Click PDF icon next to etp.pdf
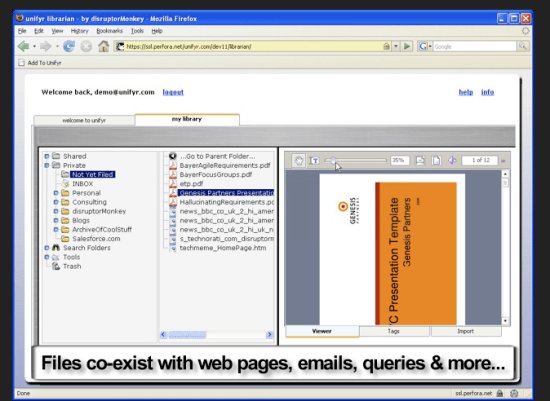This screenshot has height=401, width=550. [x=173, y=183]
